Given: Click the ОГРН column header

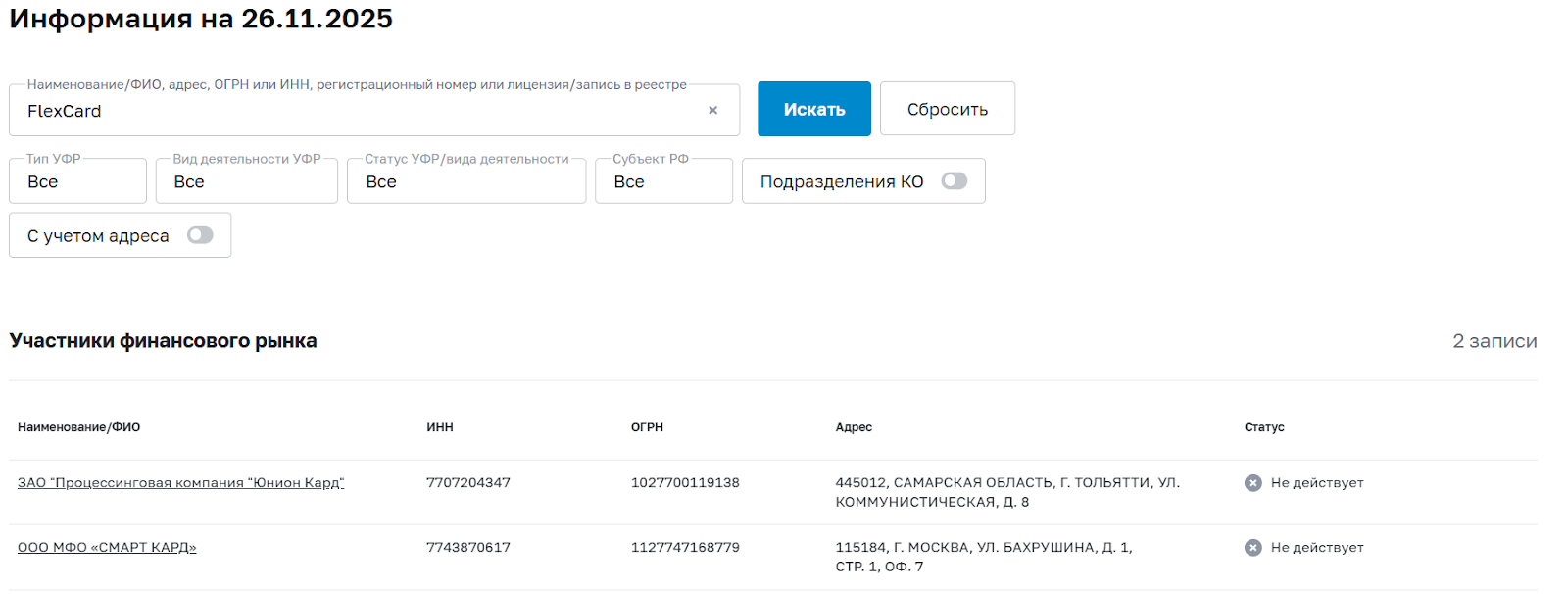Looking at the screenshot, I should [647, 427].
